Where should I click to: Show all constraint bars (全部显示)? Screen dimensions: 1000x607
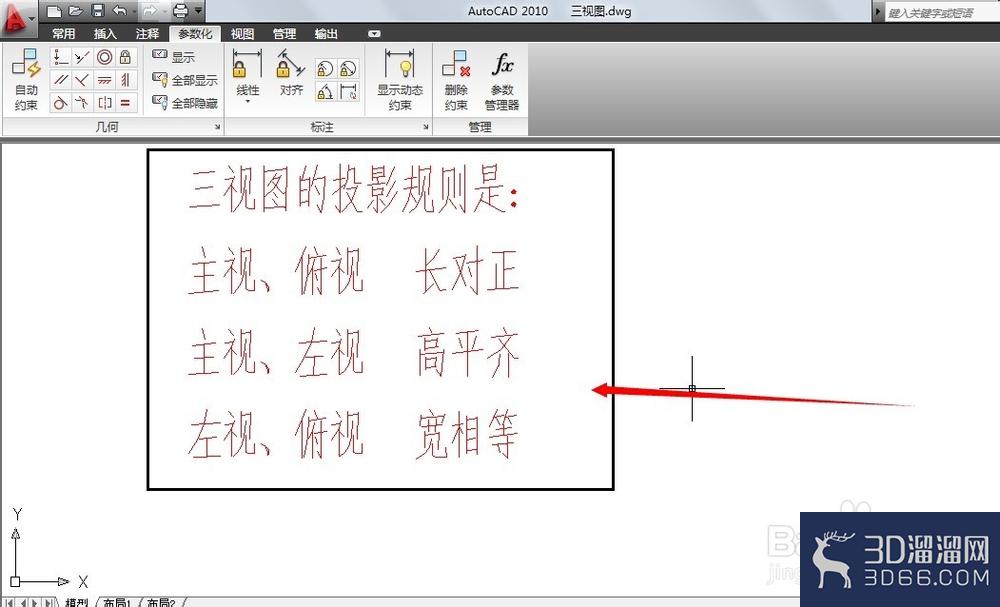[185, 80]
